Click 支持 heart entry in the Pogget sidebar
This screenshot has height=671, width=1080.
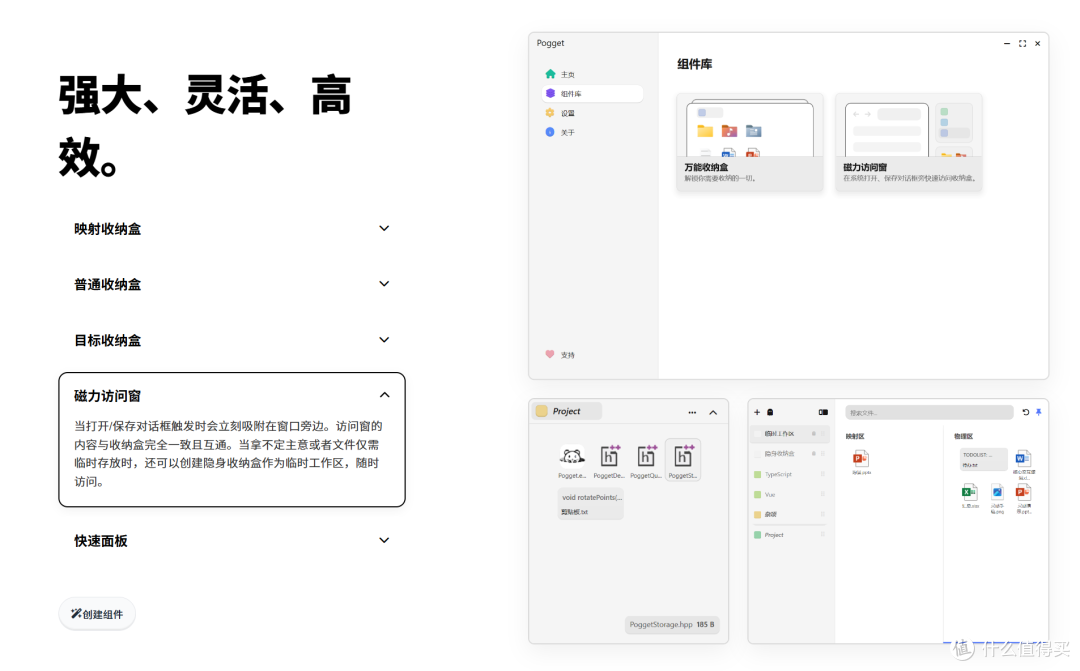coord(560,355)
